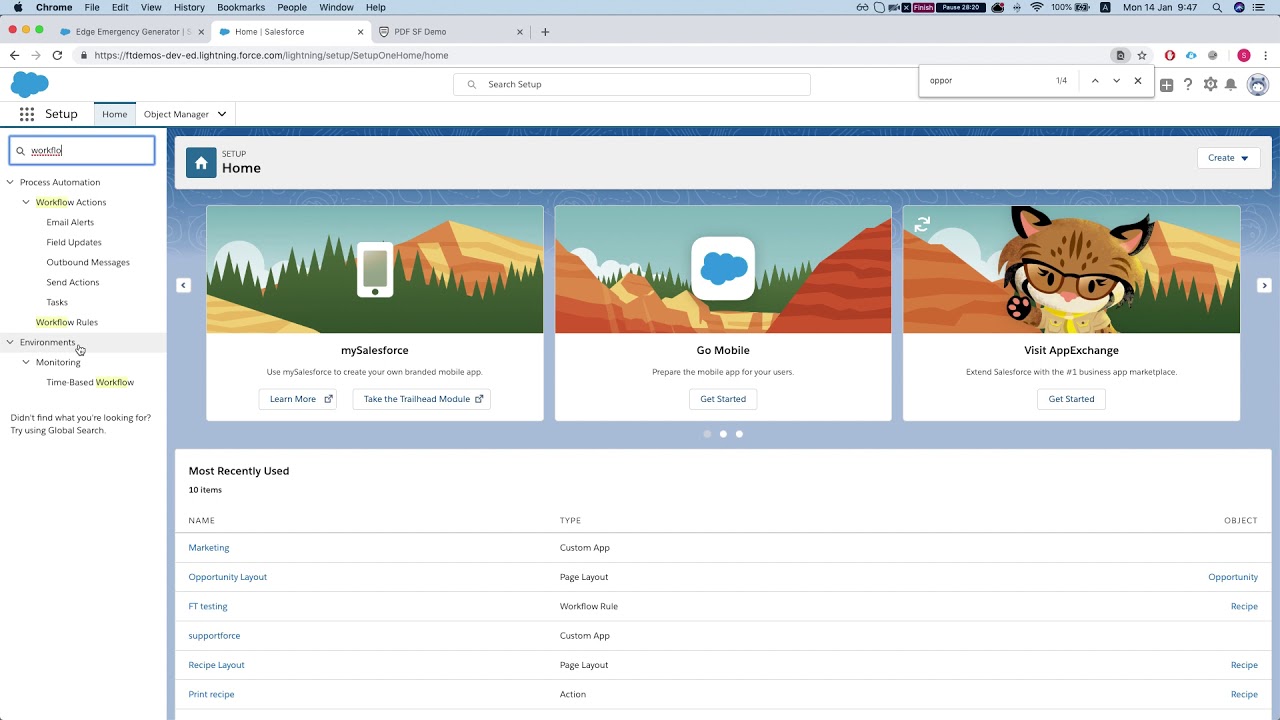
Task: Open Siri from the menu bar
Action: point(1240,7)
